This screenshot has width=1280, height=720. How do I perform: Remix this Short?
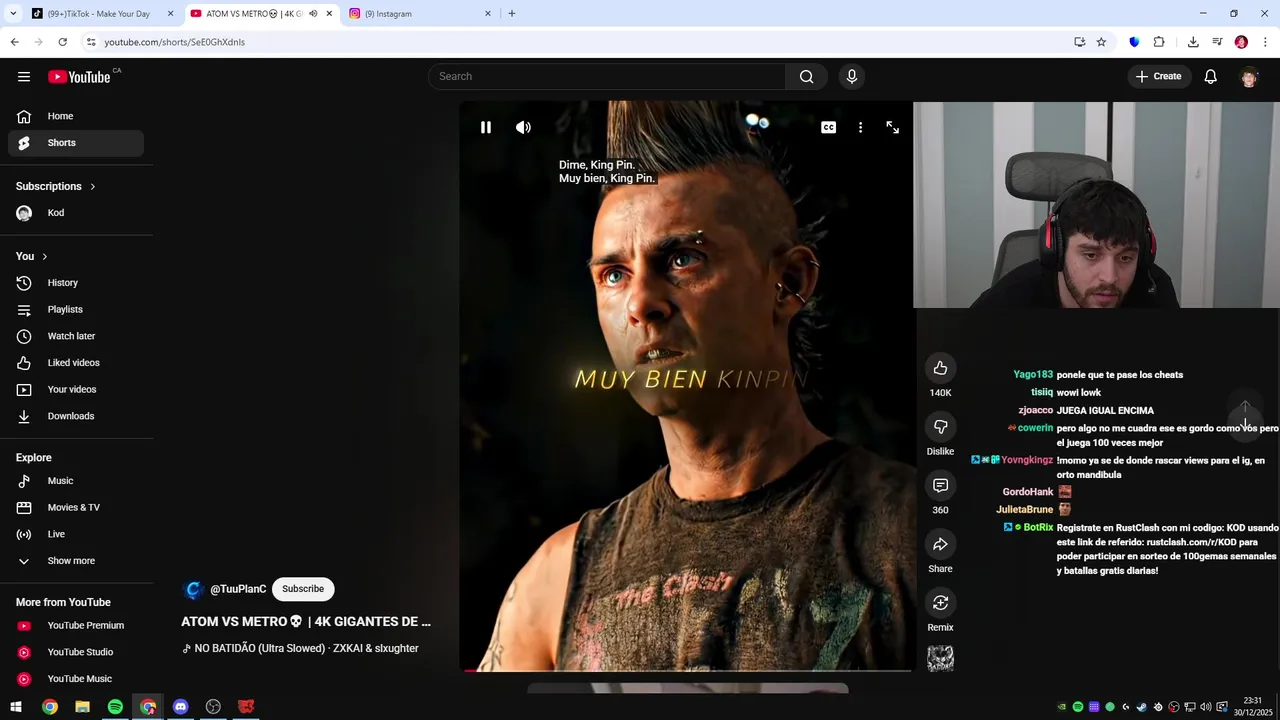(940, 603)
